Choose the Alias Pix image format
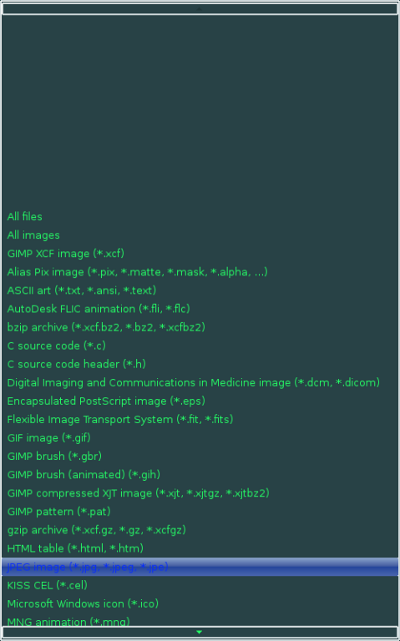Image resolution: width=400 pixels, height=641 pixels. [x=200, y=272]
